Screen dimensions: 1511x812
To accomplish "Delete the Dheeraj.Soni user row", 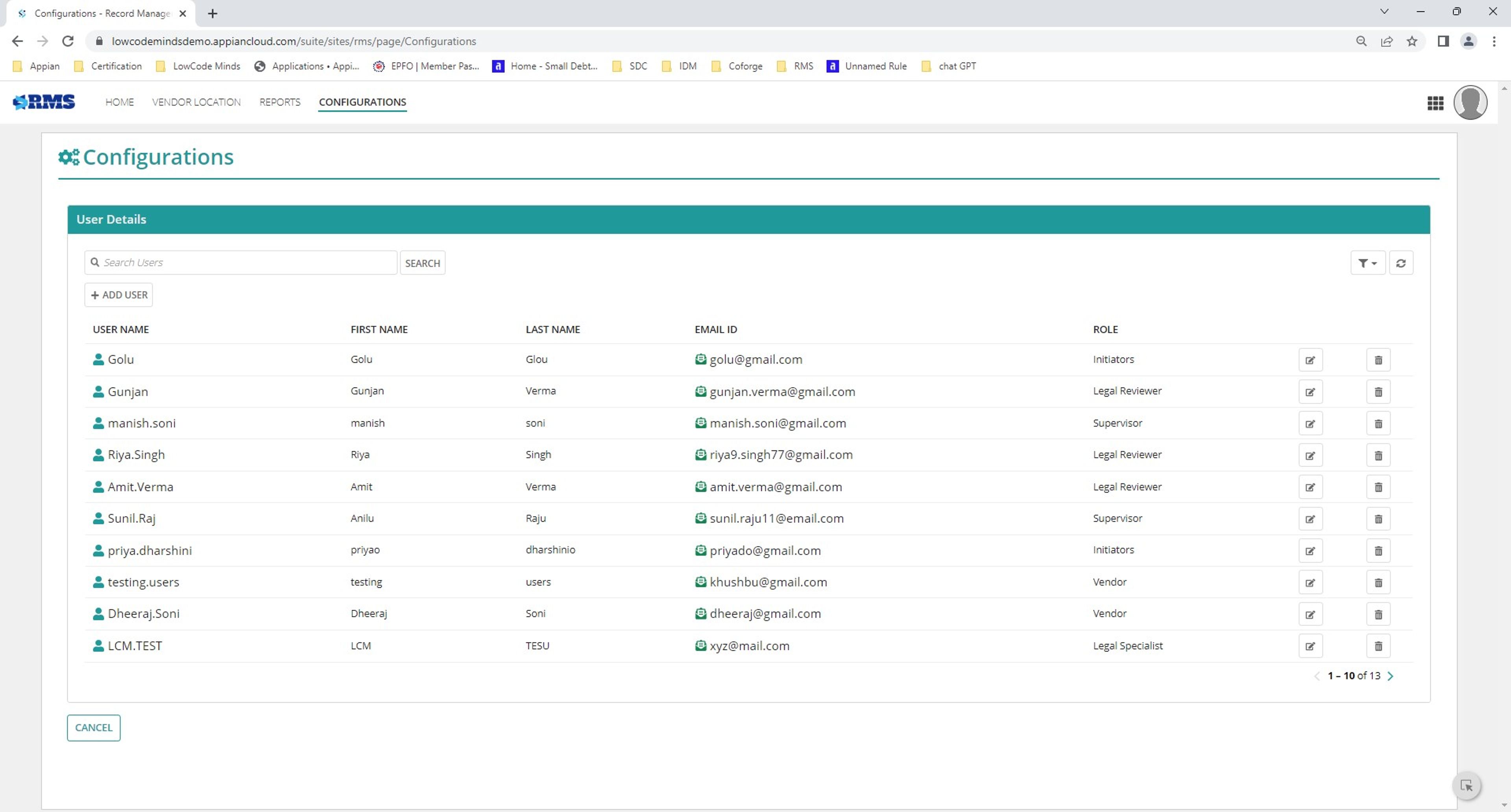I will tap(1378, 615).
